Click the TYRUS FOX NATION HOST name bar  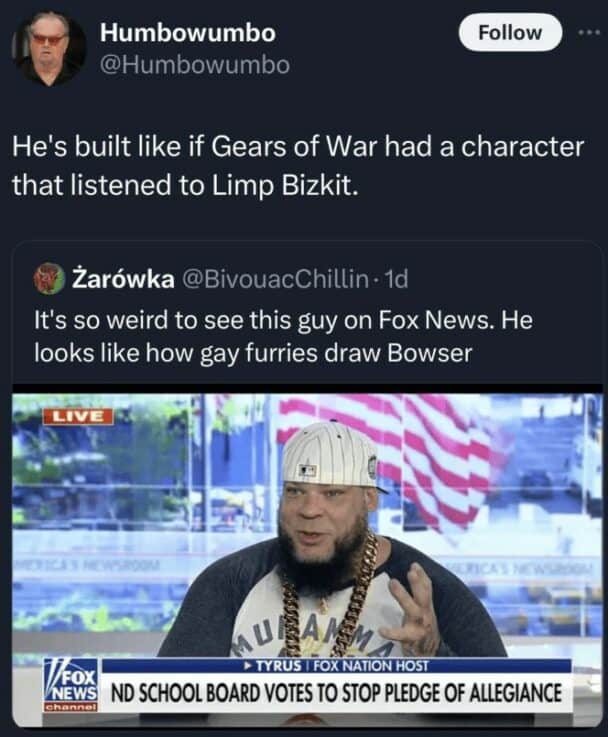click(336, 665)
